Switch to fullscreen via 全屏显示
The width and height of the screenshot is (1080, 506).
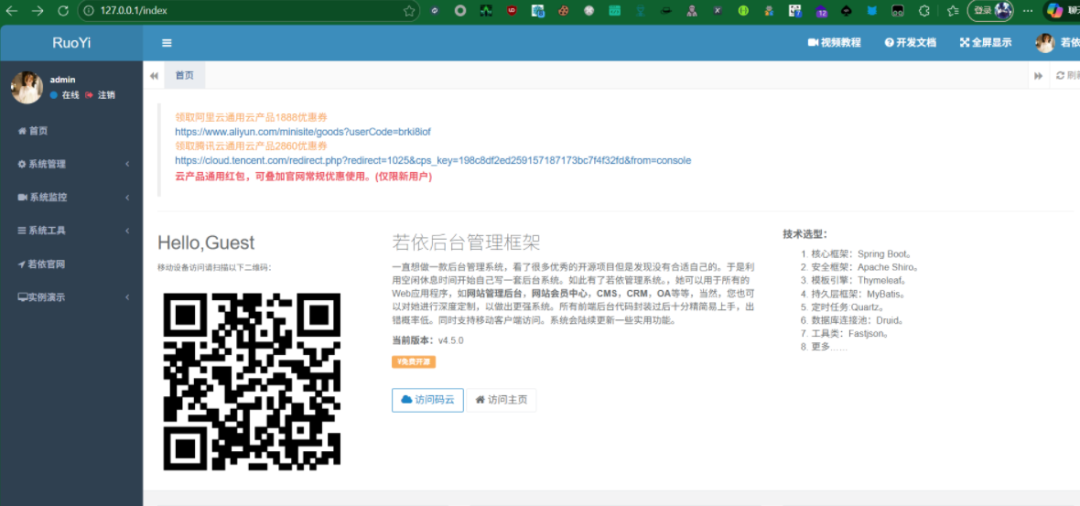[x=986, y=43]
